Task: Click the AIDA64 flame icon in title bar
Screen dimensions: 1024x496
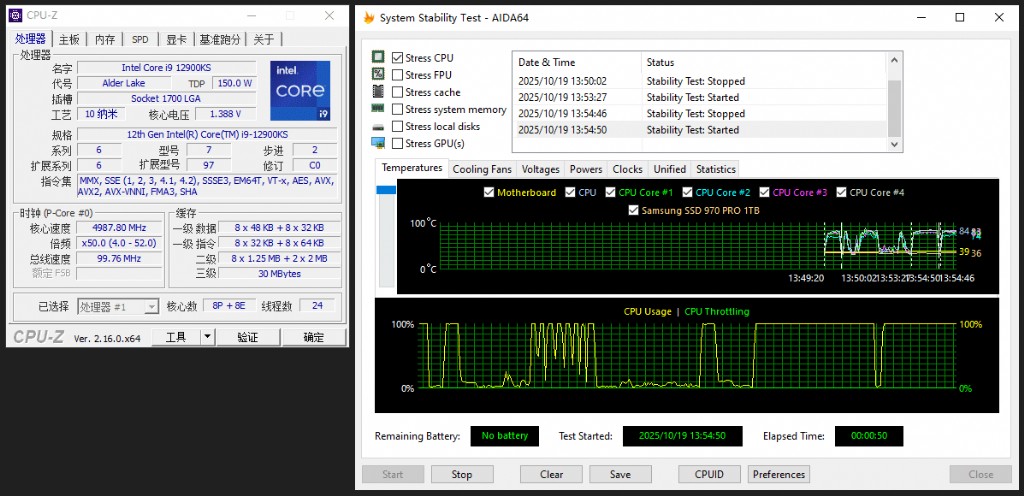Action: point(369,18)
